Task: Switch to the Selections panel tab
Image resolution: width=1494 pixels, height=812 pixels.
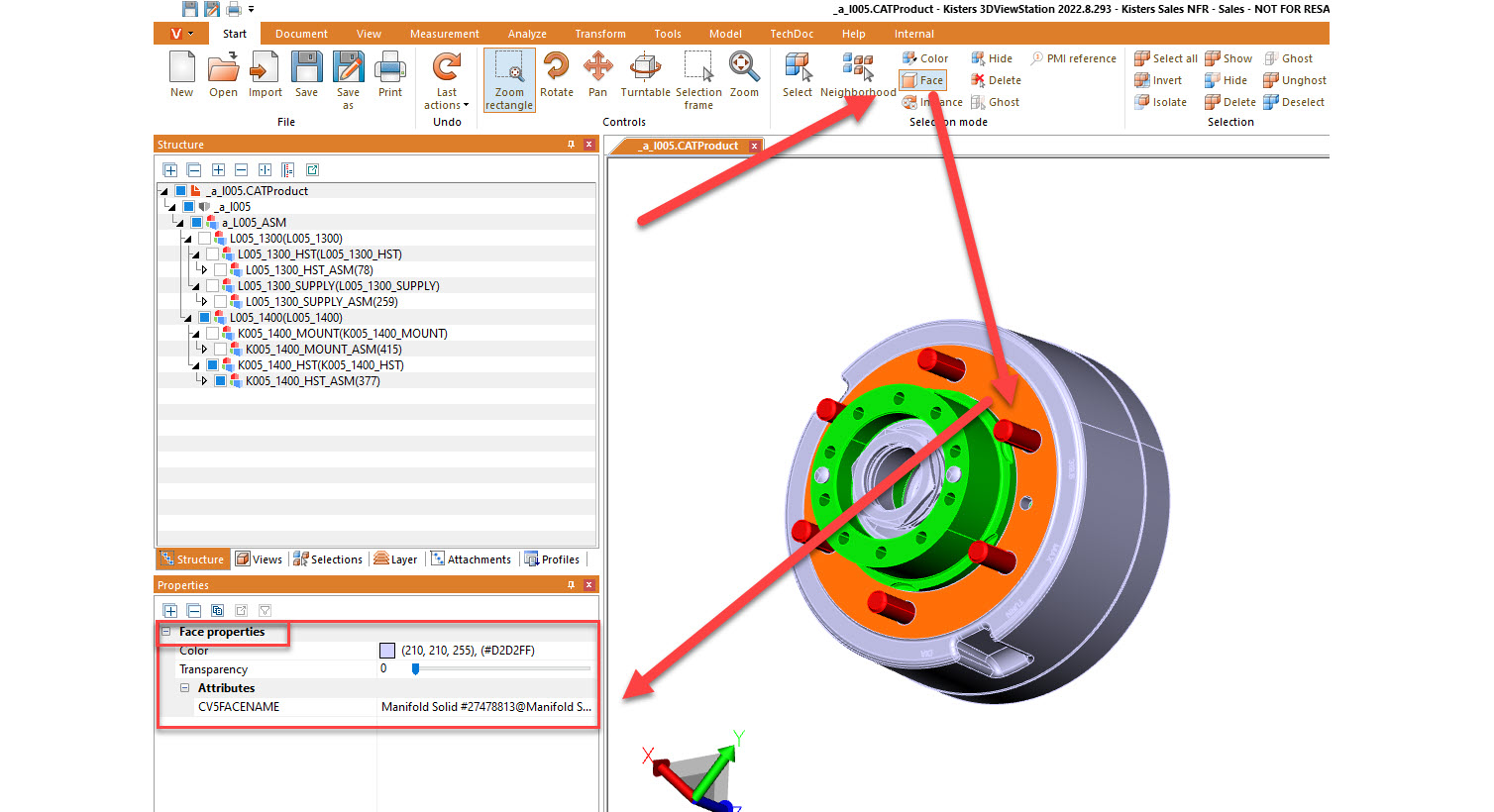Action: [x=328, y=559]
